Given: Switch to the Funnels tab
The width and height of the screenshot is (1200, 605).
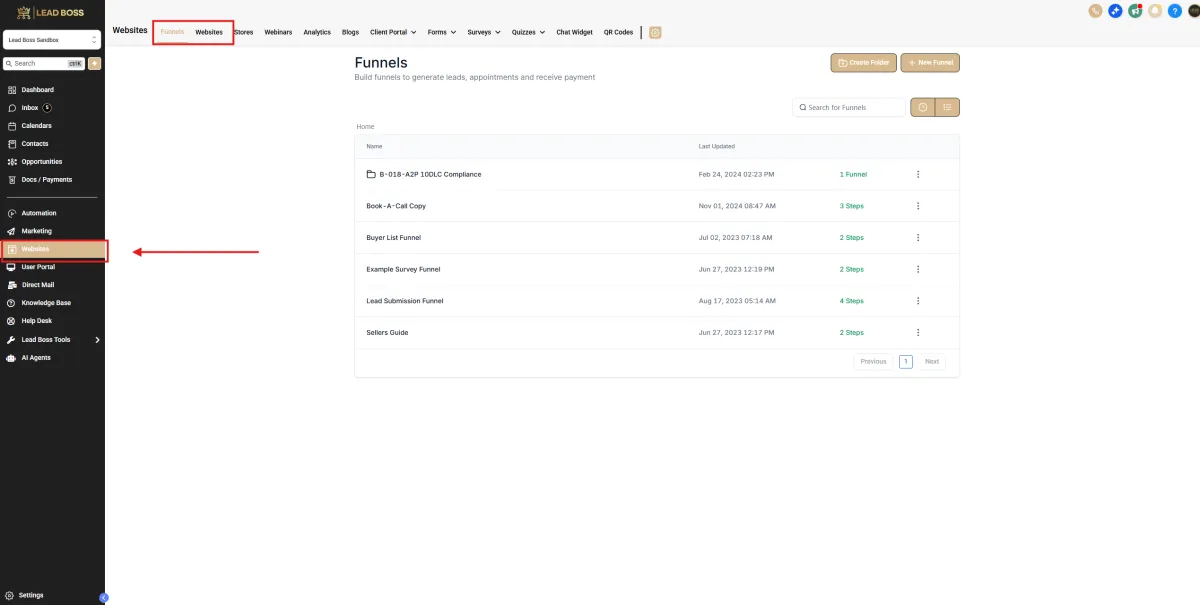Looking at the screenshot, I should 172,32.
